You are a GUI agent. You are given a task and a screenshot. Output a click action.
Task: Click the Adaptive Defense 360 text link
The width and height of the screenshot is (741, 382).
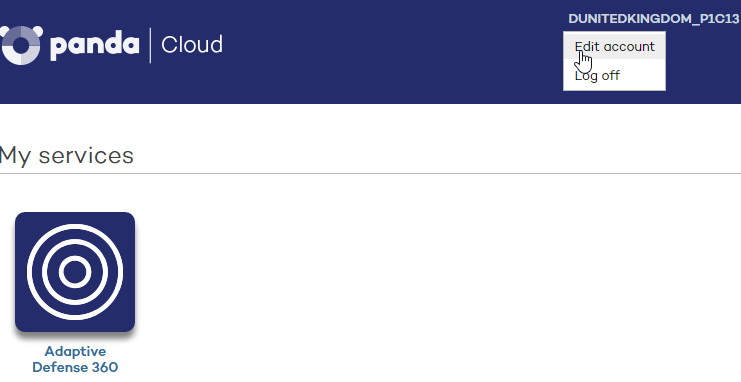click(x=75, y=359)
